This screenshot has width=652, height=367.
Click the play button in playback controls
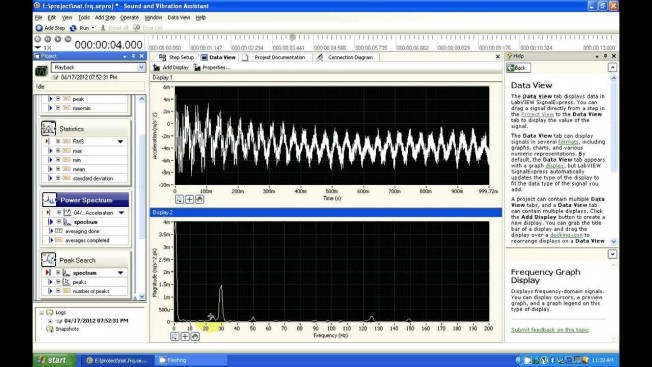tap(58, 39)
